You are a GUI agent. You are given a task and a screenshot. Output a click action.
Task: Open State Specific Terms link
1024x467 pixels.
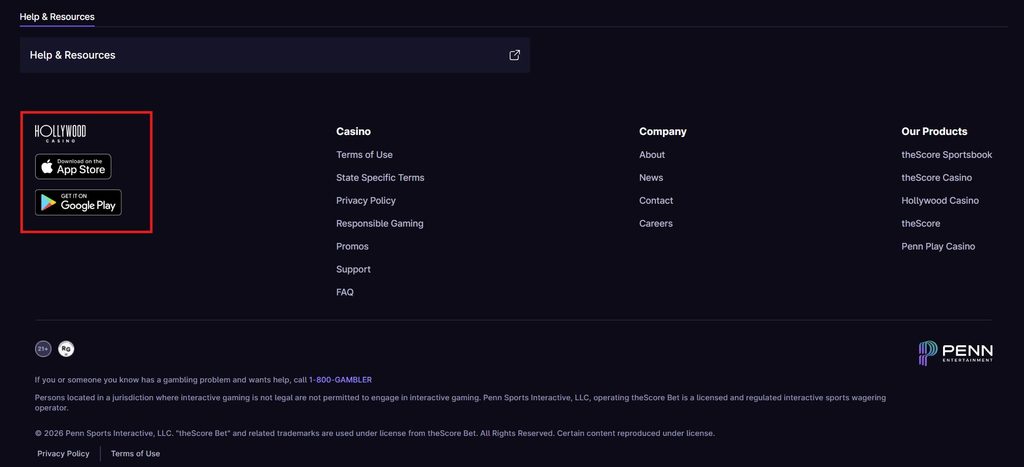[x=380, y=178]
